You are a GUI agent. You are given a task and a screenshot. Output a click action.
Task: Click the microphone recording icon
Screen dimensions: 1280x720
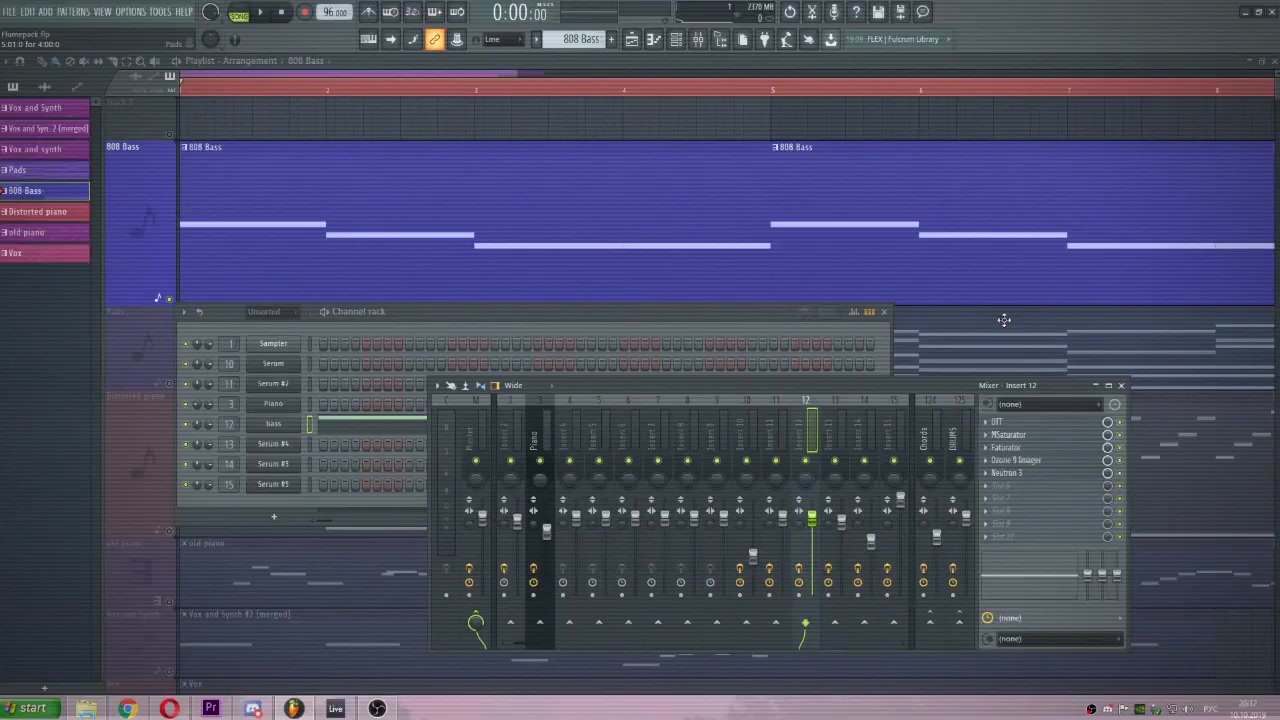point(834,12)
